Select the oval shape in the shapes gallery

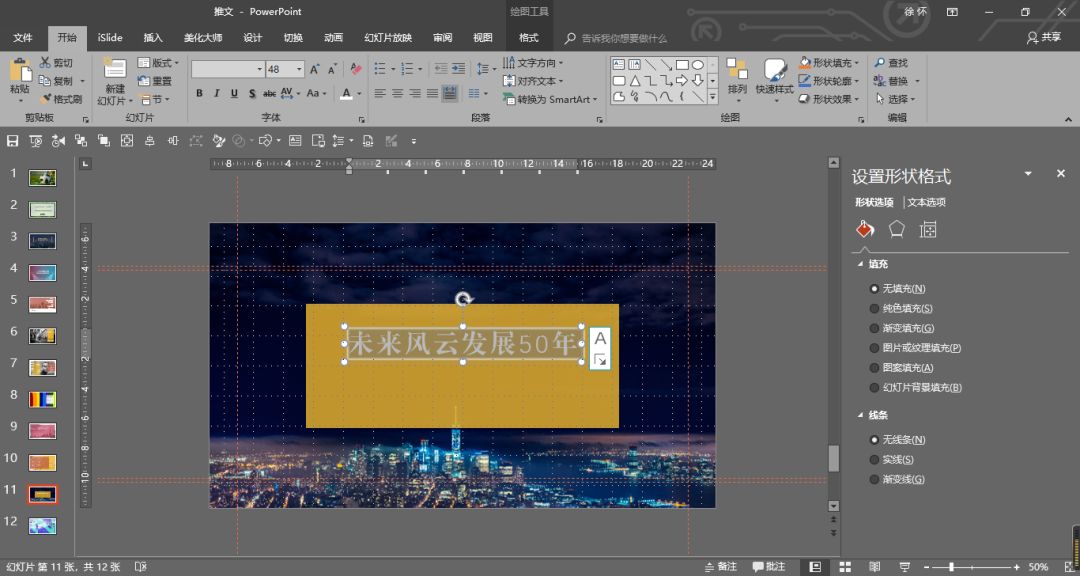698,64
